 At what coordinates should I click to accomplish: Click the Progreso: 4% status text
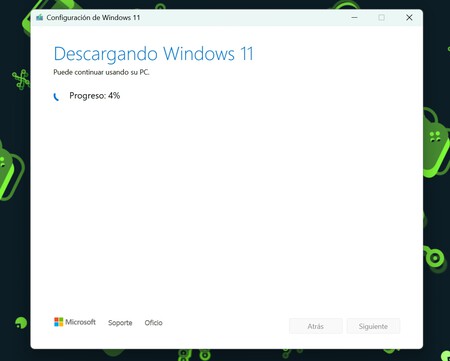(x=95, y=96)
